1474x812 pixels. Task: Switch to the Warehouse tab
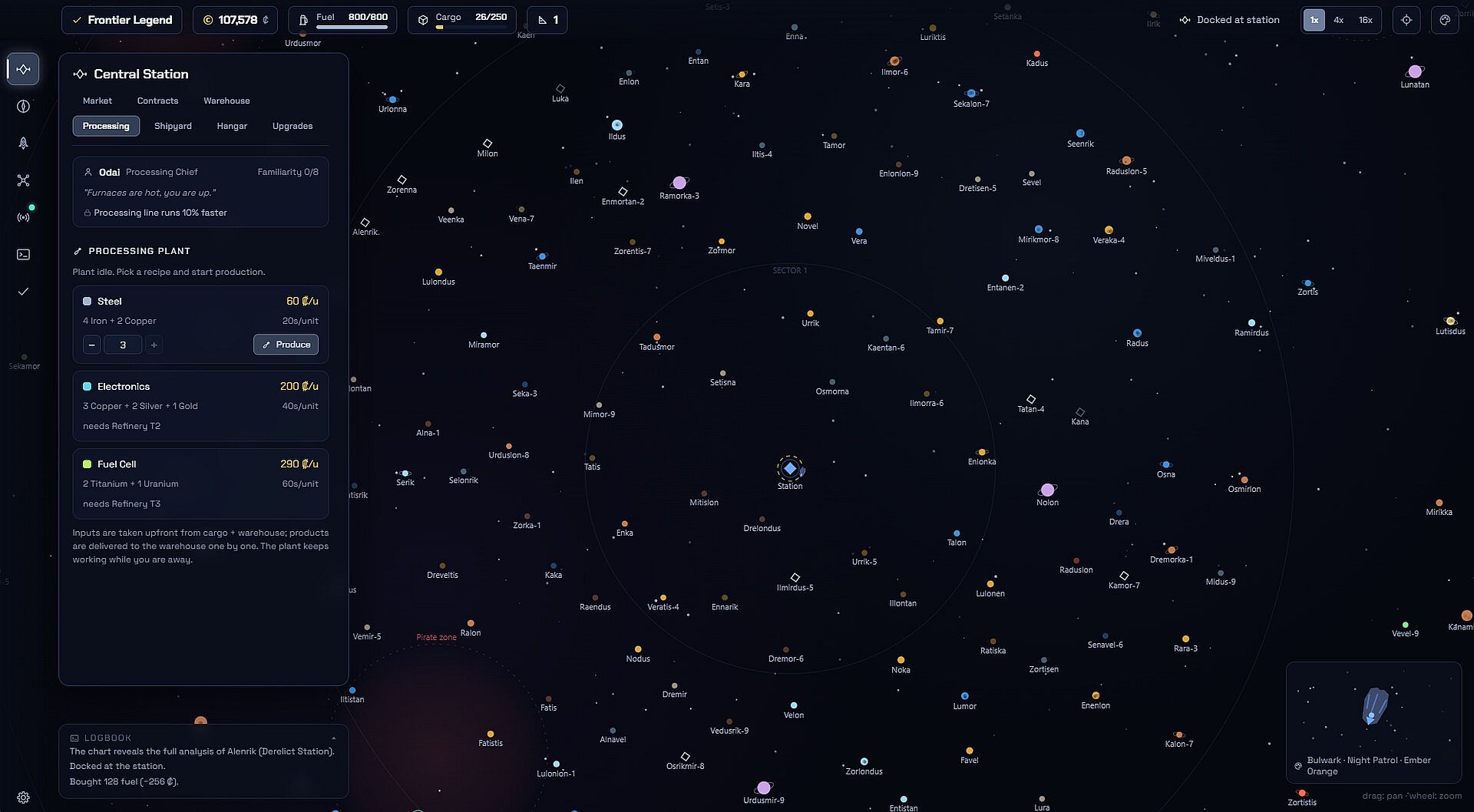pyautogui.click(x=226, y=101)
